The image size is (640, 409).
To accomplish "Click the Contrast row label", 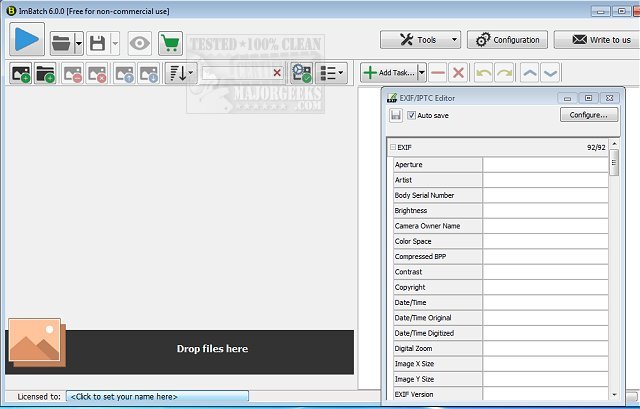I will point(438,272).
